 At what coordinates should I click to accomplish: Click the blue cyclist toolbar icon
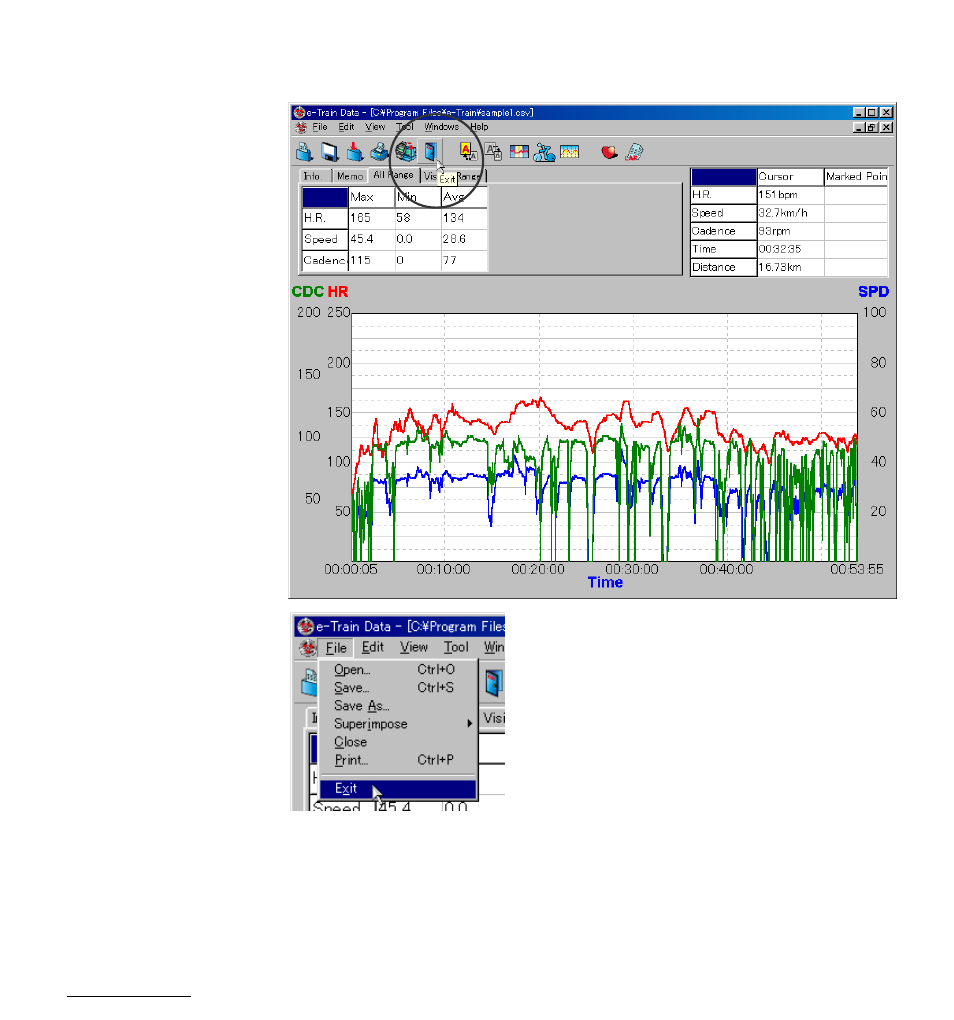[x=544, y=152]
